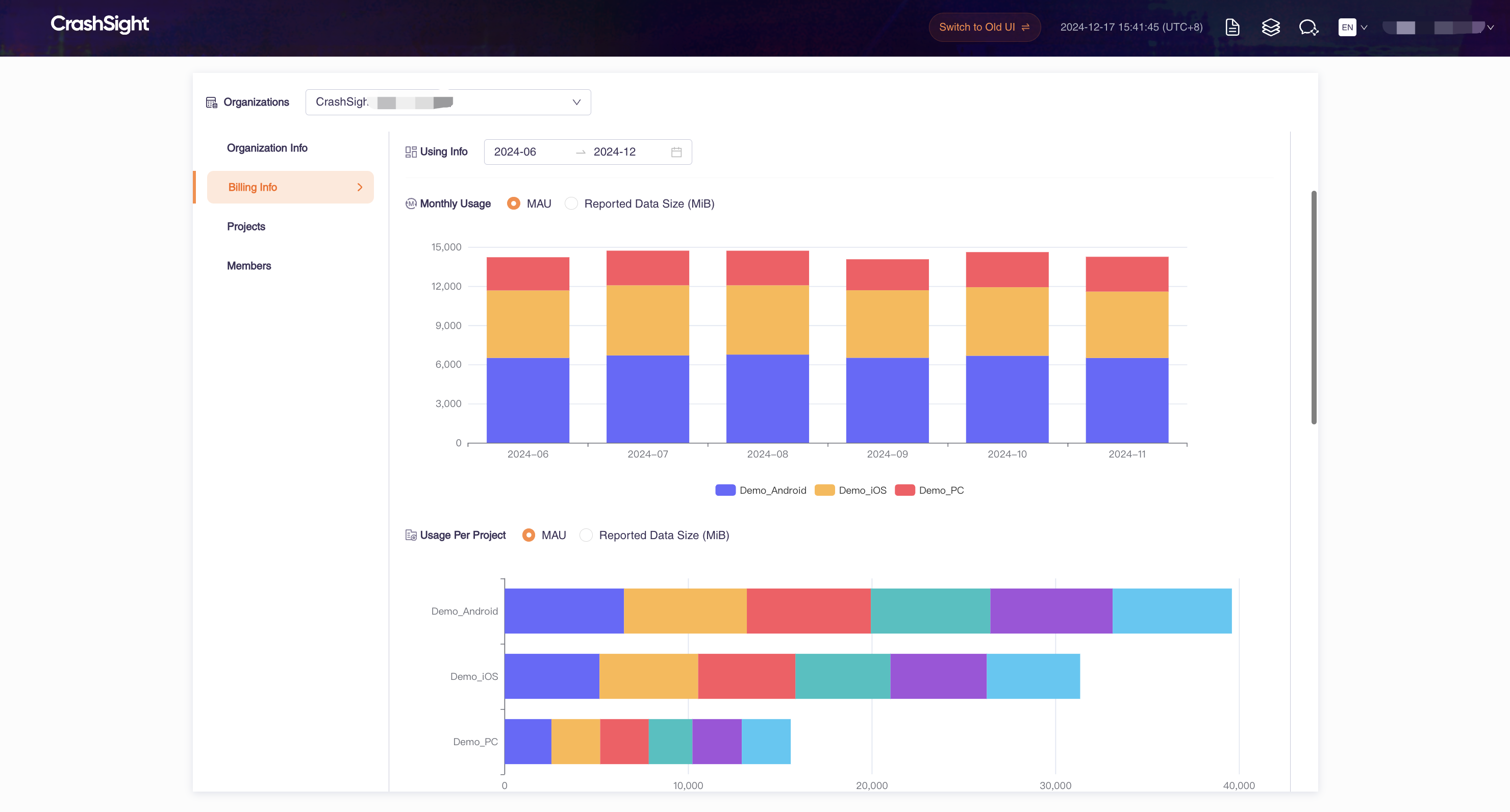
Task: Open the chat support icon in header
Action: pos(1308,27)
